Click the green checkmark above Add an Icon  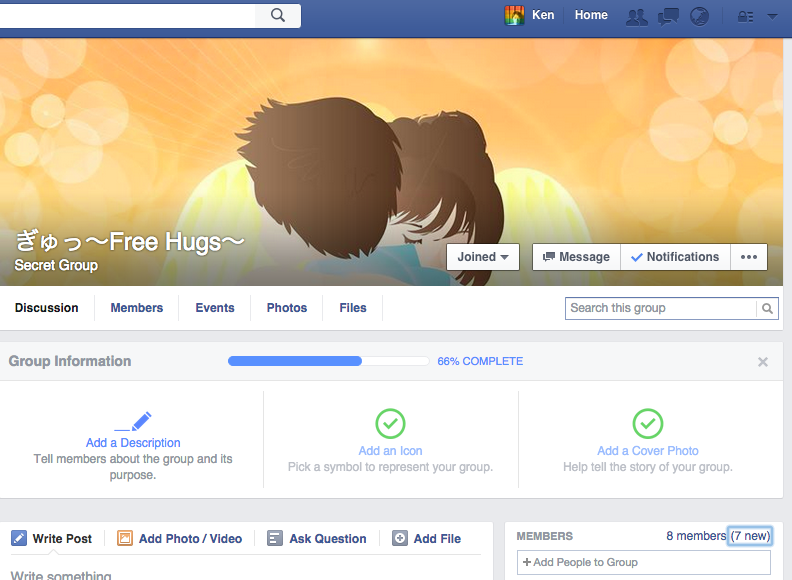(390, 423)
